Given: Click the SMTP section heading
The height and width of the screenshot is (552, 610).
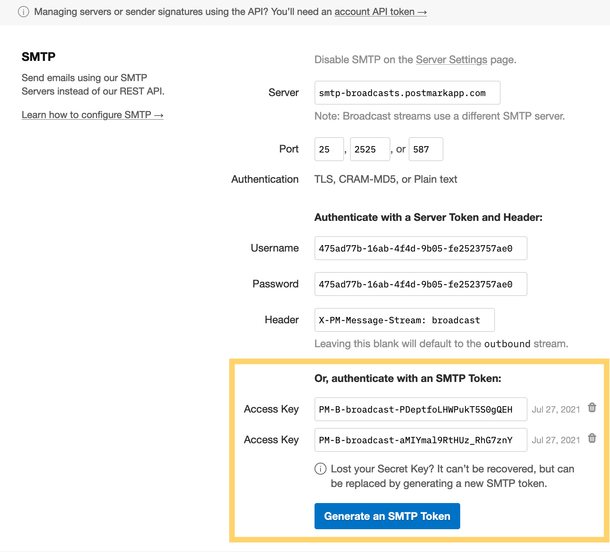Looking at the screenshot, I should click(x=39, y=57).
